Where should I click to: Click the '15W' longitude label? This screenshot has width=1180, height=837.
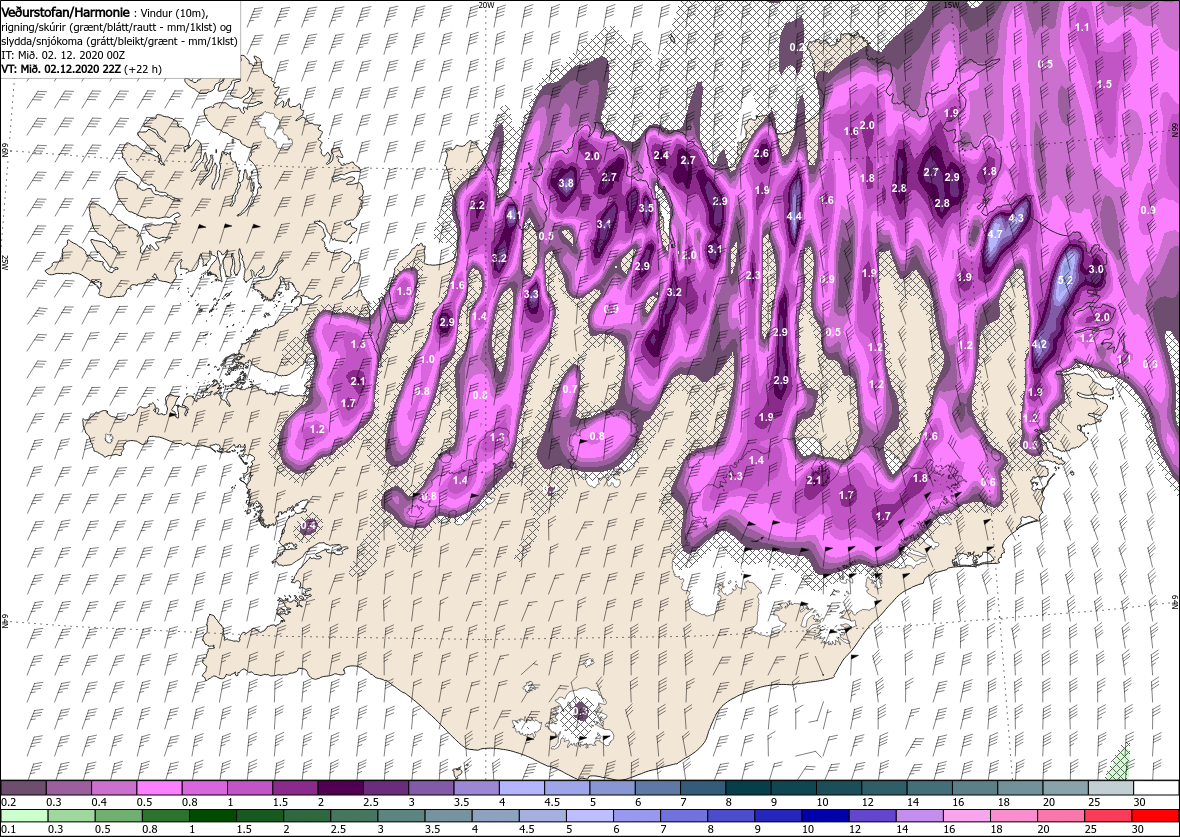tap(951, 5)
